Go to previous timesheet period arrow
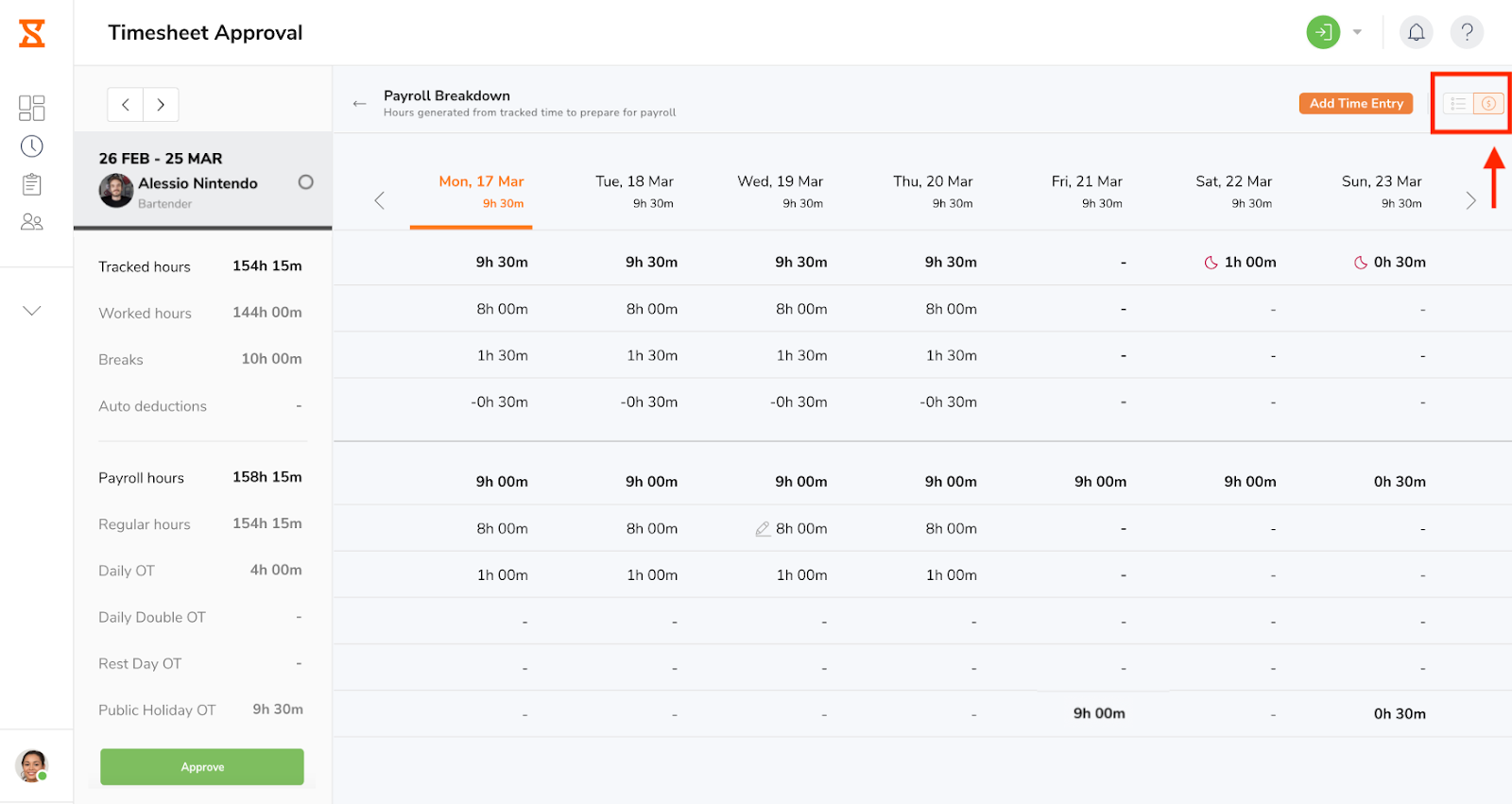Viewport: 1512px width, 804px height. pyautogui.click(x=126, y=105)
